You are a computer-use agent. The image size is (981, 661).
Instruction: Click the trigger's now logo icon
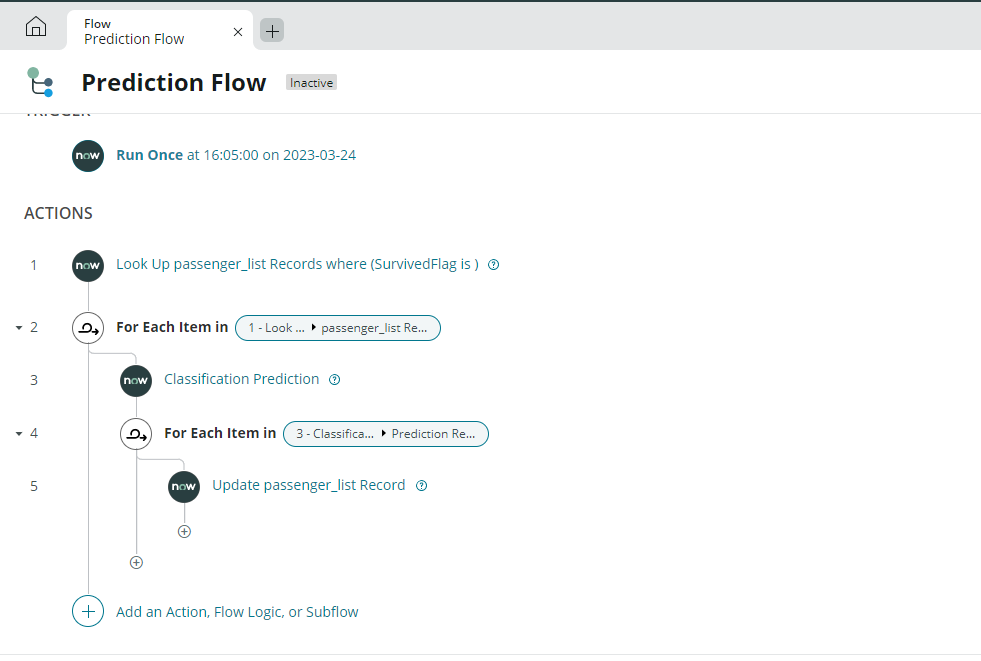88,156
